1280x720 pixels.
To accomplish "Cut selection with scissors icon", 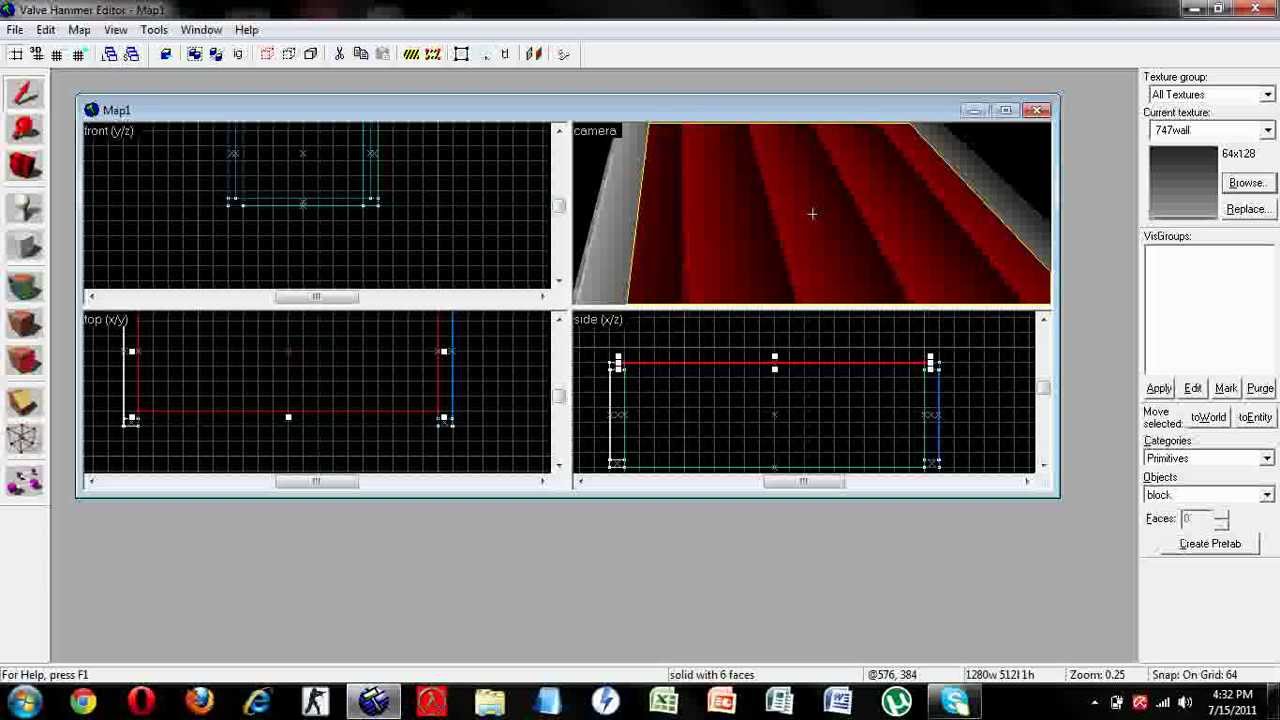I will pos(339,54).
